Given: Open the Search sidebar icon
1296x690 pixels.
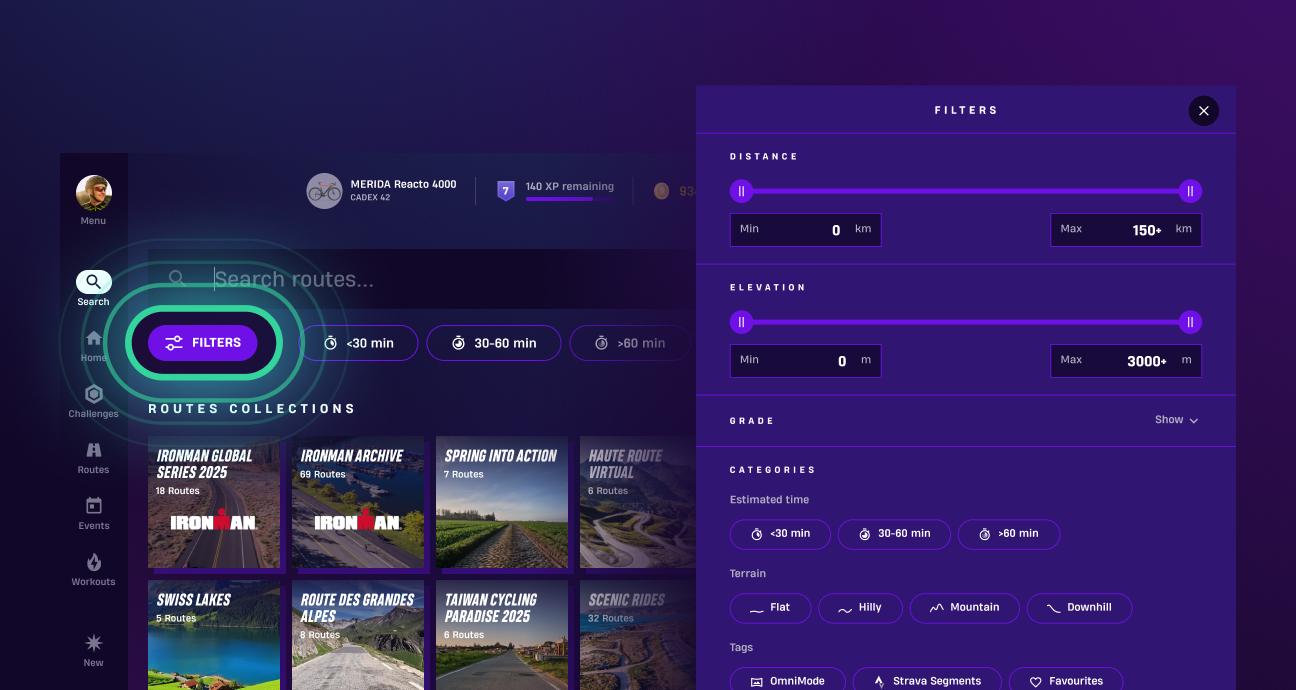Looking at the screenshot, I should [x=93, y=283].
